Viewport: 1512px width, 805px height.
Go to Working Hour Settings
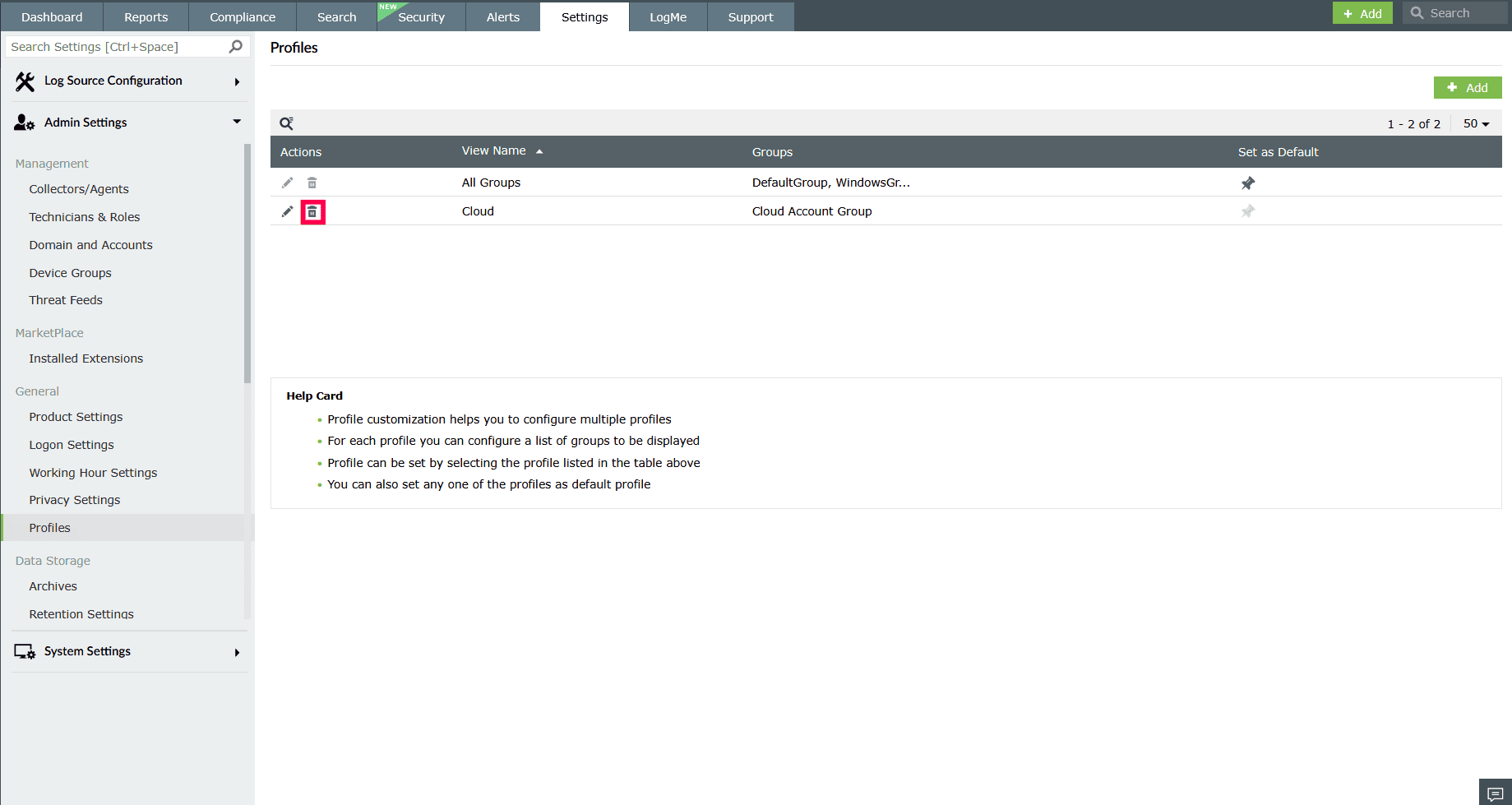coord(93,473)
